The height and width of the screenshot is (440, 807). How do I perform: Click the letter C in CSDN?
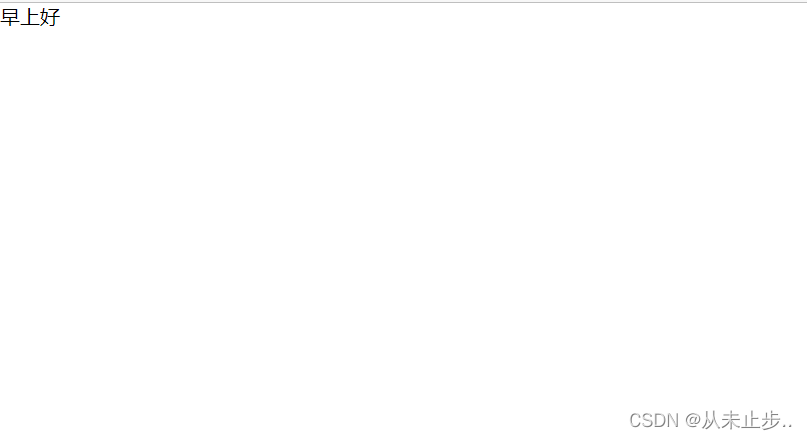[x=635, y=420]
